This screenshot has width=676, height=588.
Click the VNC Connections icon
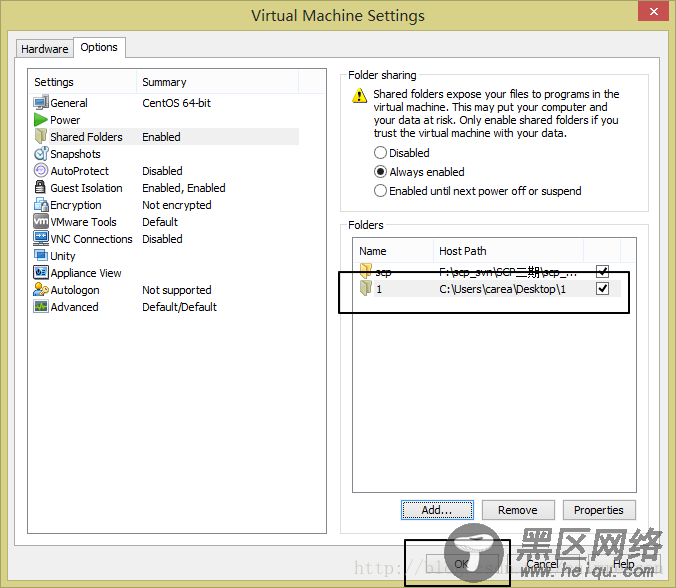click(x=41, y=238)
